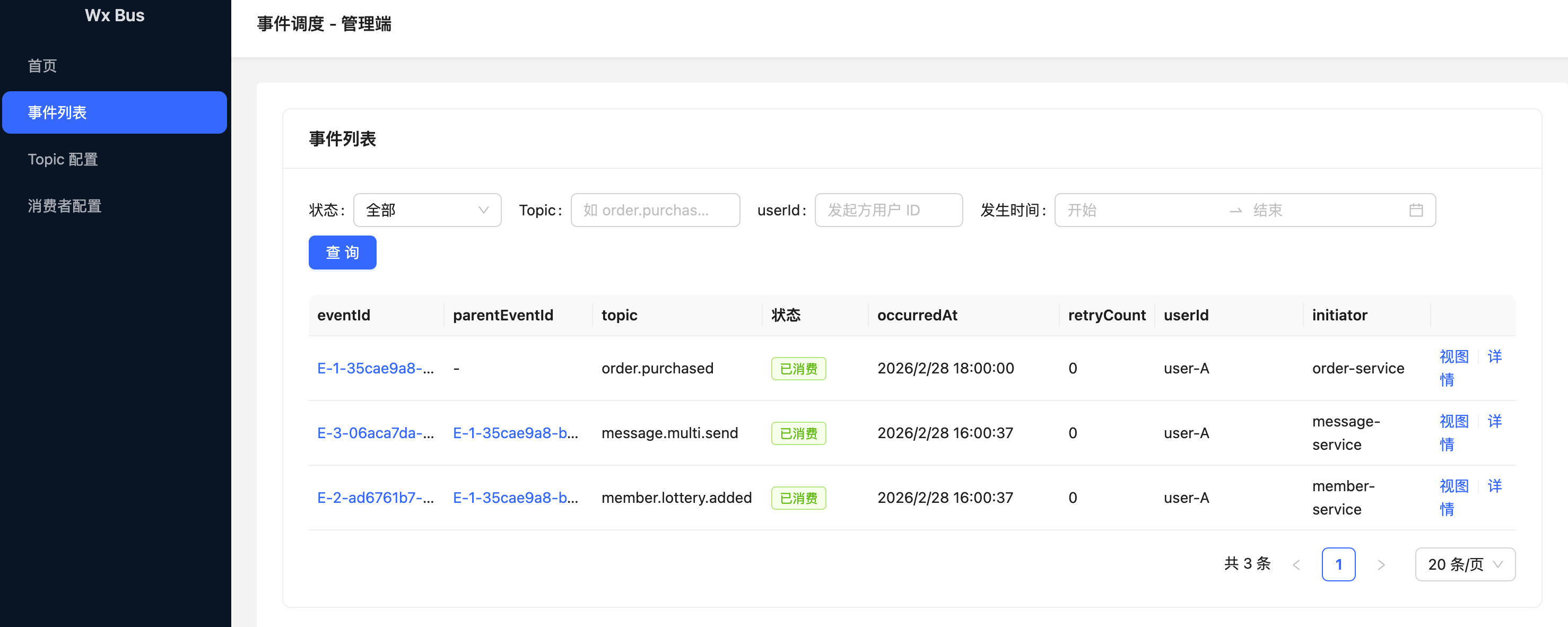Click page number 1 in the pagination
Screen dimensions: 1568x627
click(x=1338, y=565)
